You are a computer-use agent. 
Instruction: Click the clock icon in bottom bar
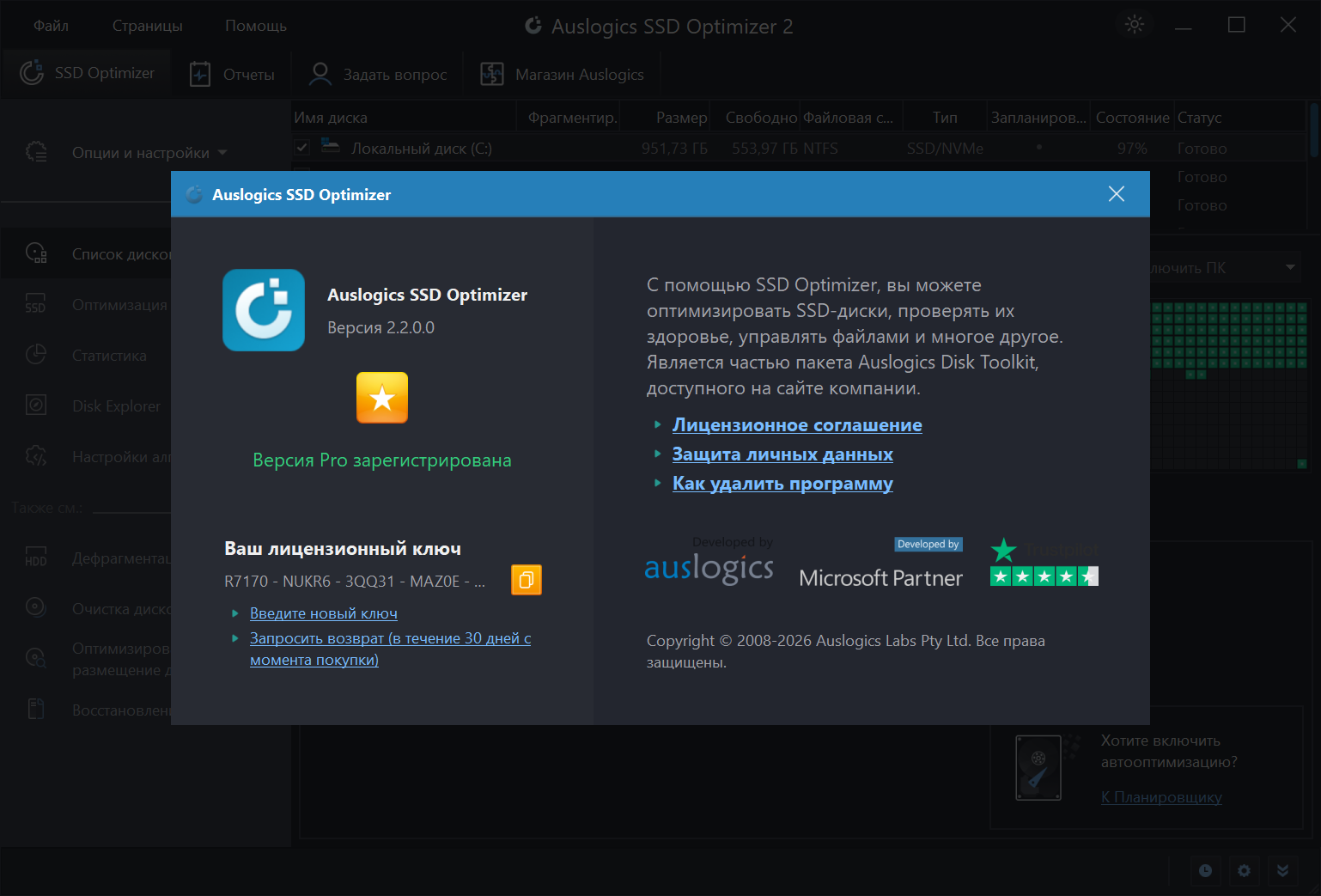(1206, 871)
